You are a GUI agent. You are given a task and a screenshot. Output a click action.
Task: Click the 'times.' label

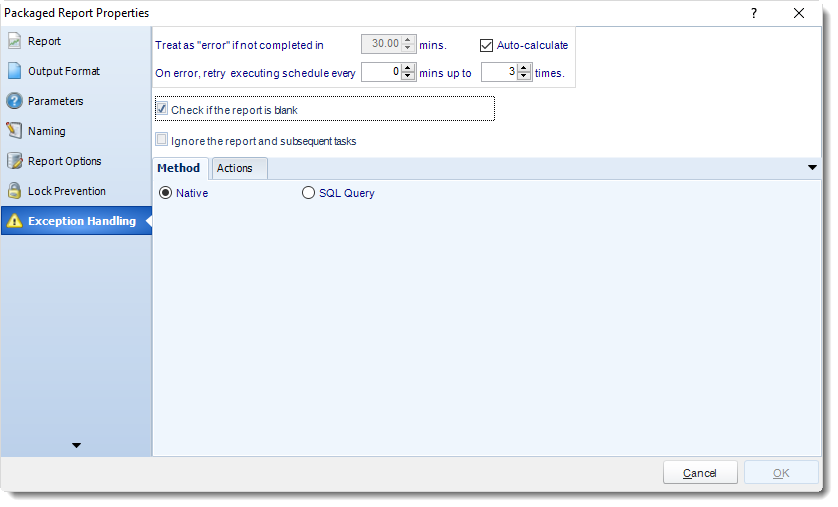pyautogui.click(x=550, y=73)
